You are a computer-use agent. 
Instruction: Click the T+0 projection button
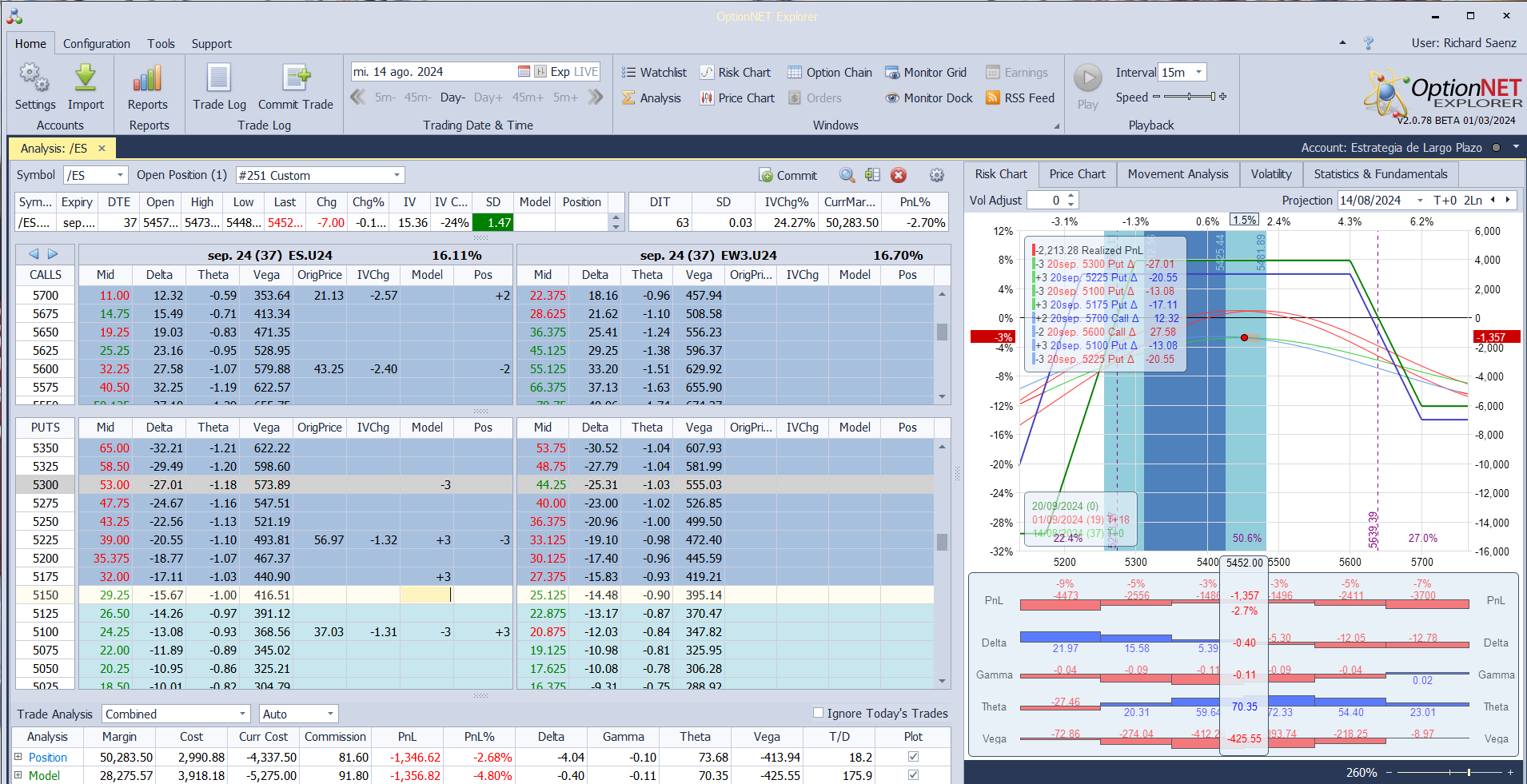click(x=1445, y=201)
